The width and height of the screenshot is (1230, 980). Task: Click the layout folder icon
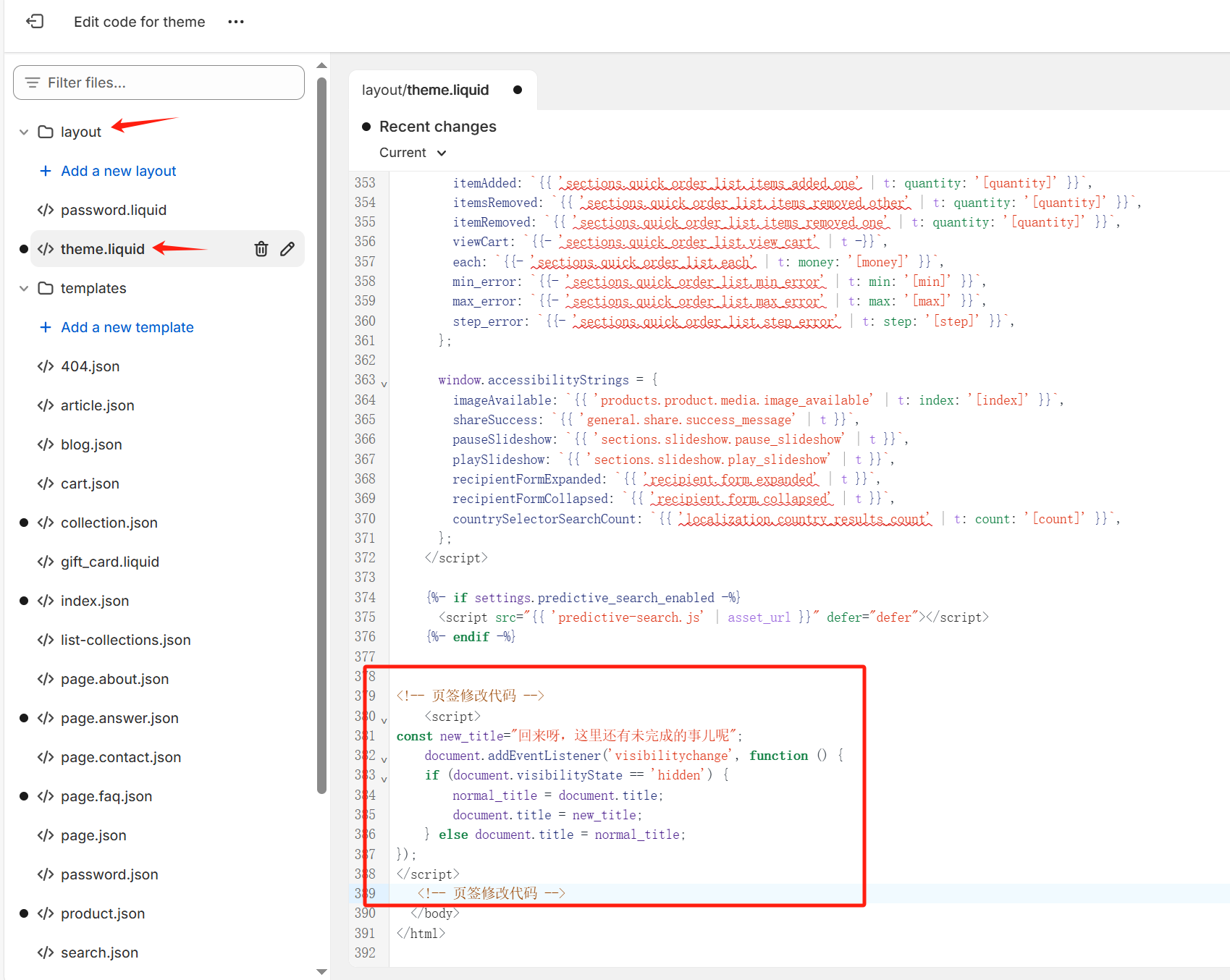tap(46, 132)
